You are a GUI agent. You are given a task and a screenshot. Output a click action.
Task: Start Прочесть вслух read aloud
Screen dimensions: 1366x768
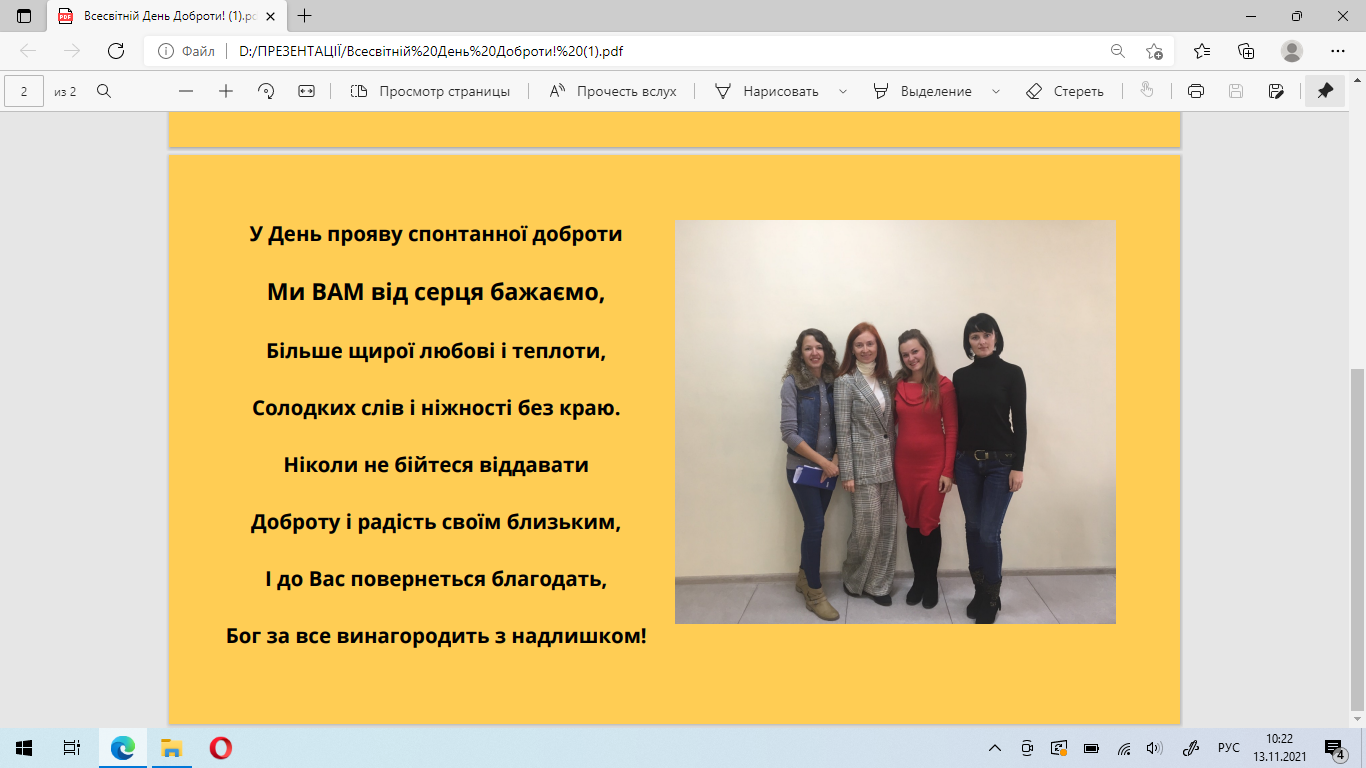coord(613,91)
